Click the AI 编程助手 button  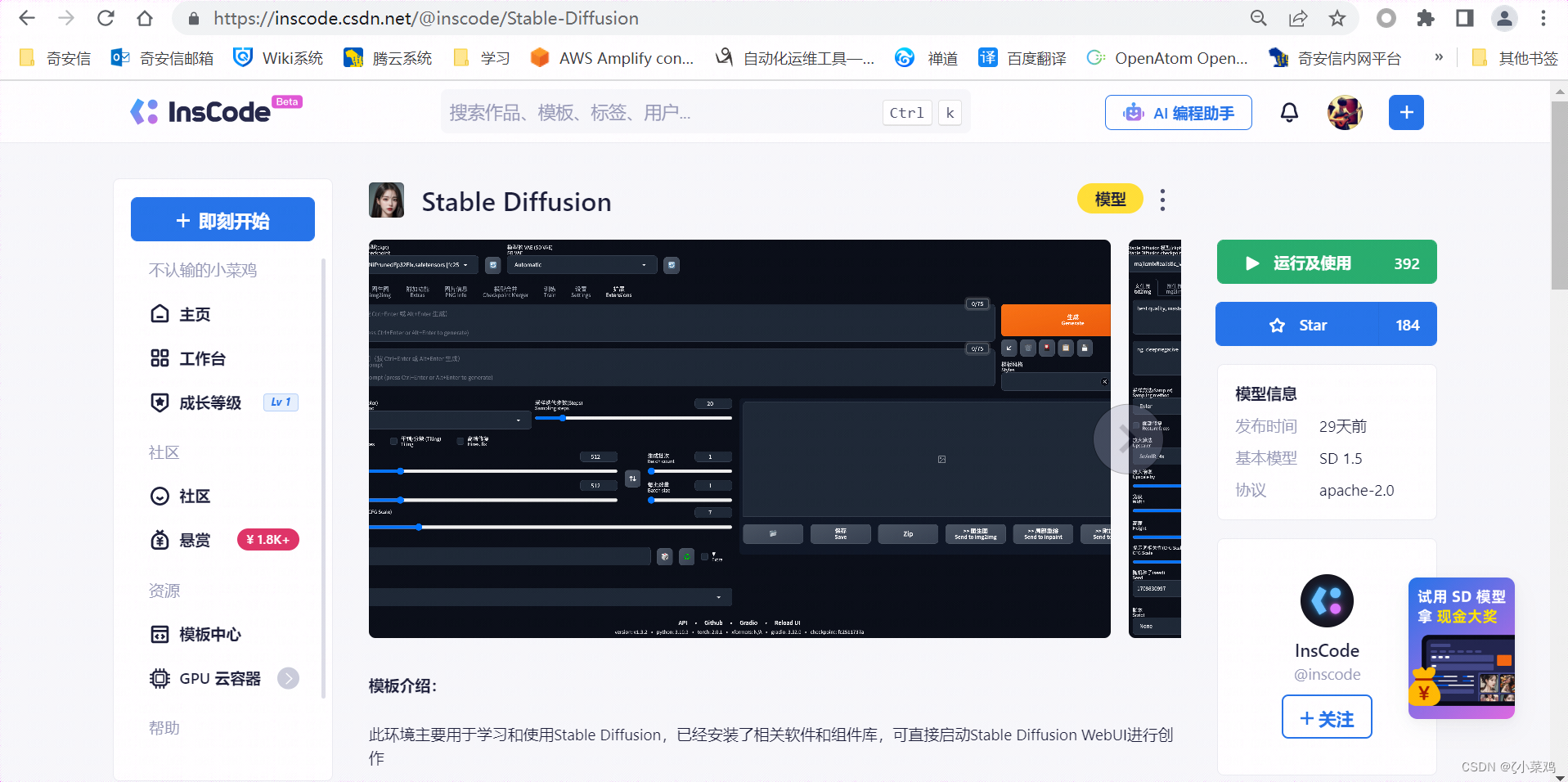(x=1178, y=112)
